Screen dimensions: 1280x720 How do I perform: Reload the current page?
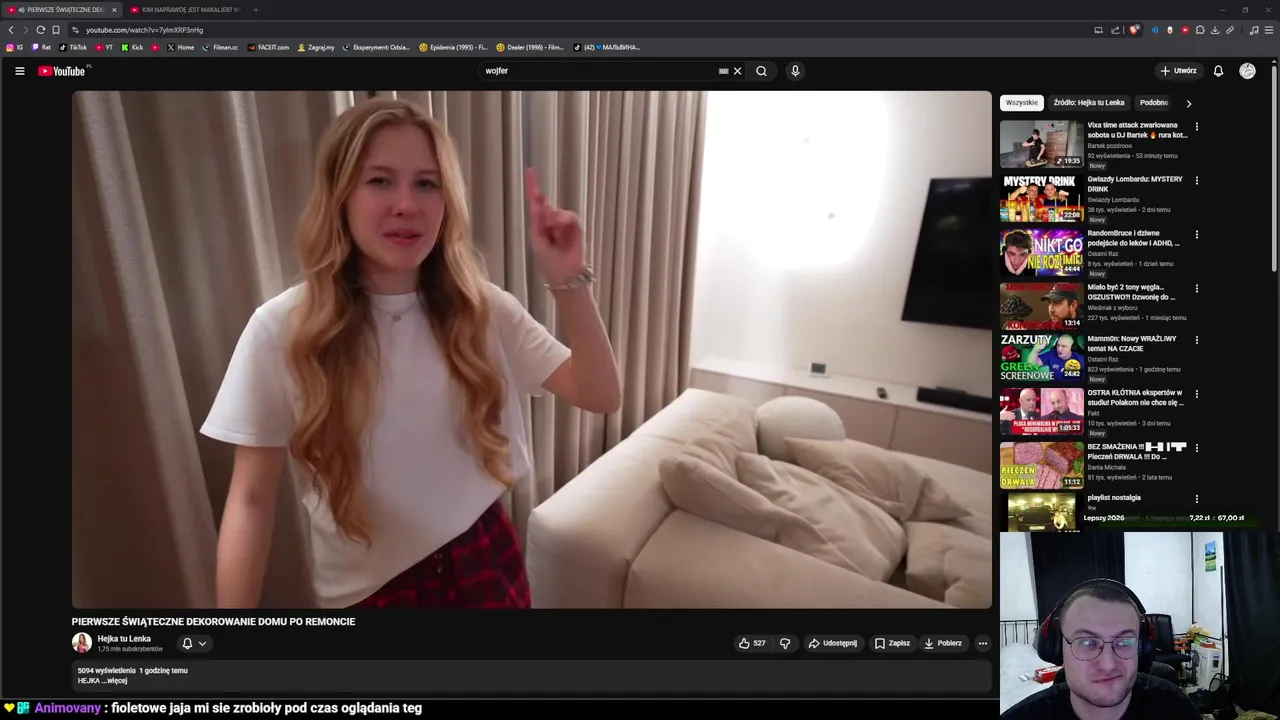pyautogui.click(x=40, y=30)
